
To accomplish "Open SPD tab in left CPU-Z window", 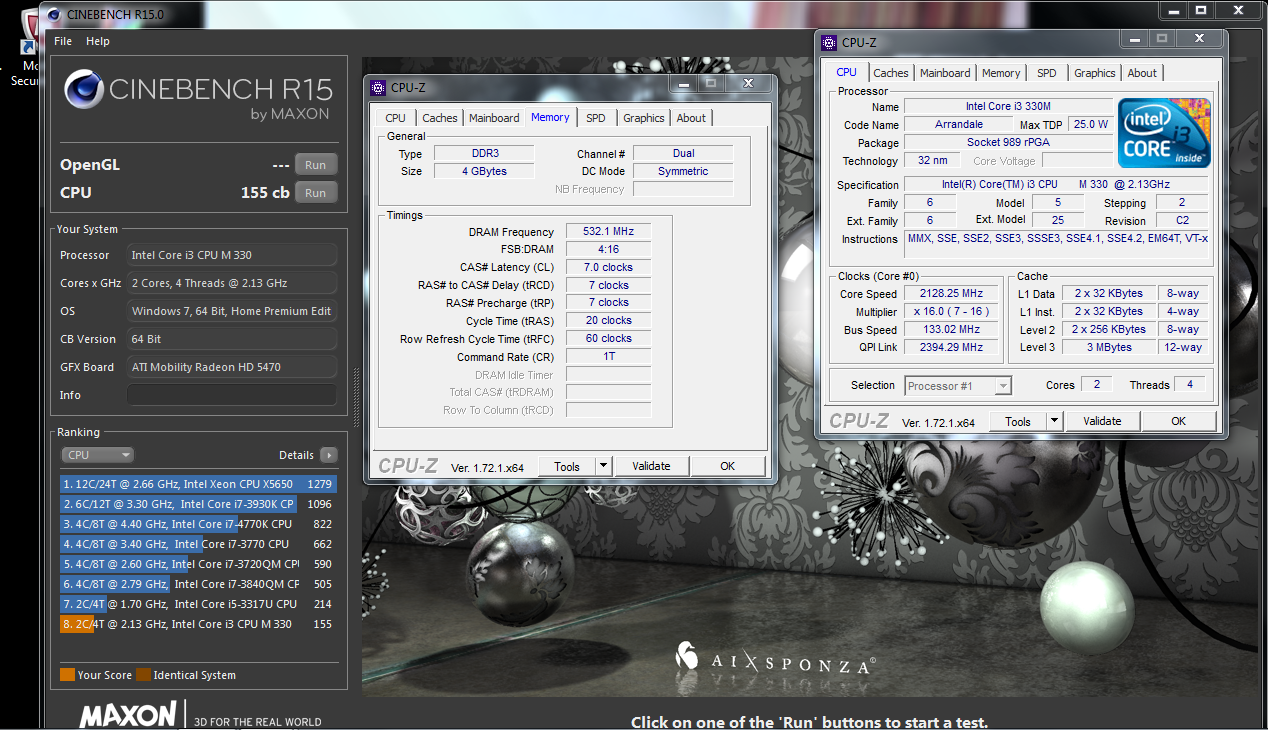I will [x=596, y=118].
